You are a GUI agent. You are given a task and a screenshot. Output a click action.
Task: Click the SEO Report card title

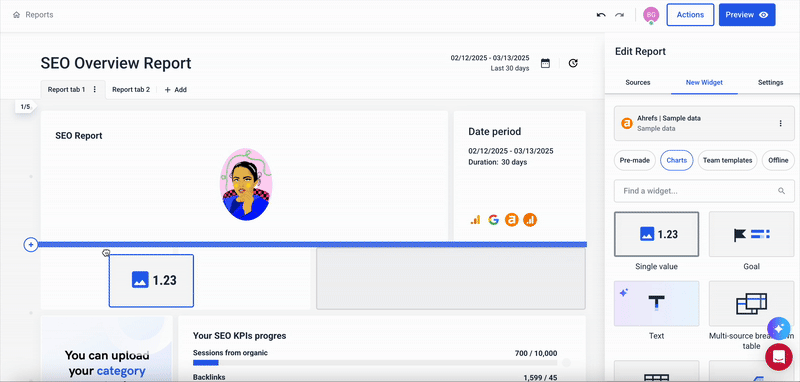pos(79,136)
